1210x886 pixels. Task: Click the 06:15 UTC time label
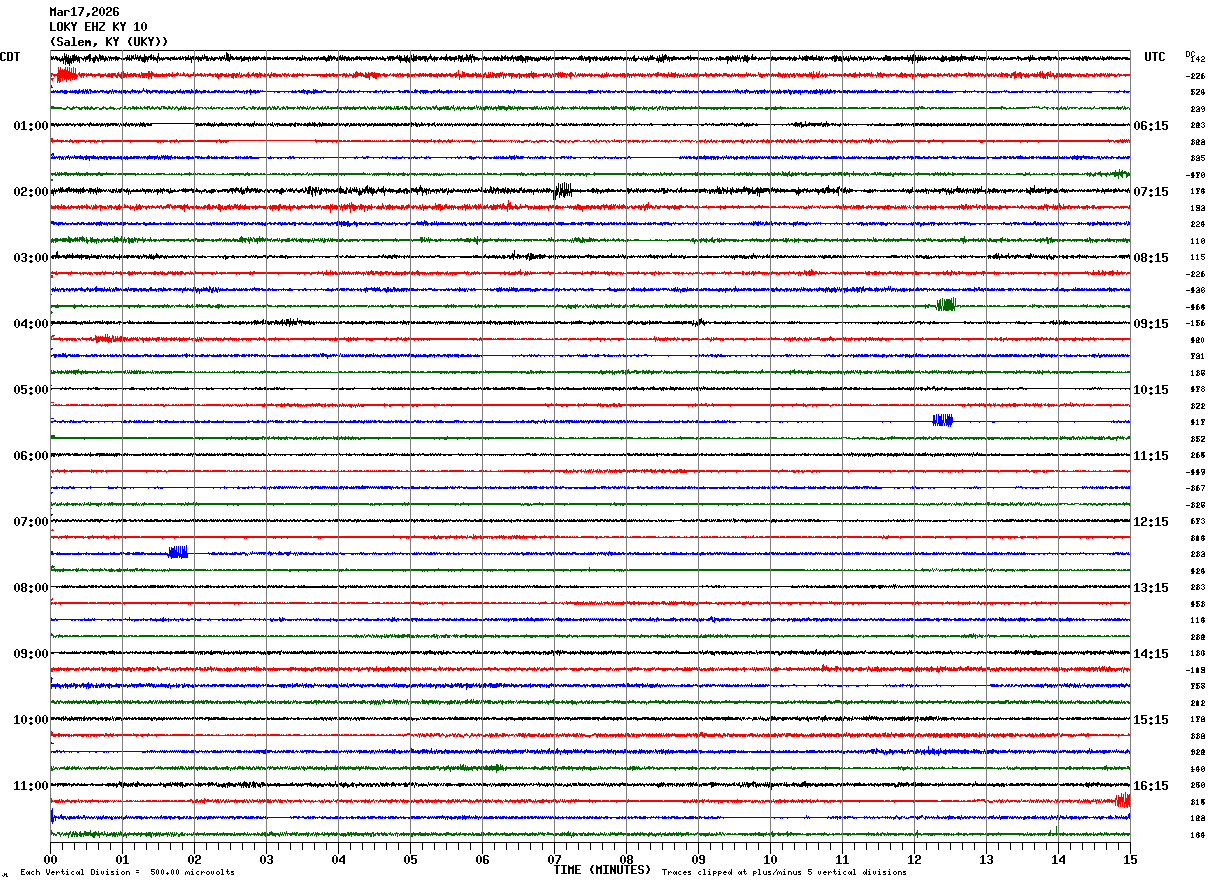1150,126
